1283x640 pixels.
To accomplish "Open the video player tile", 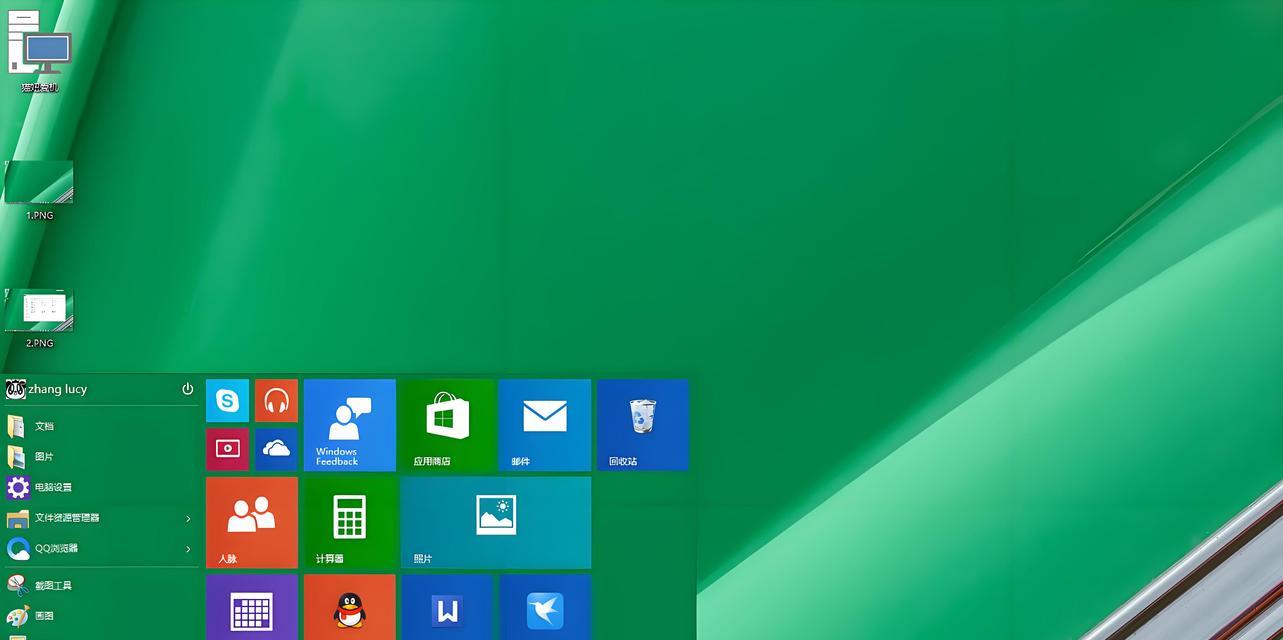I will [x=227, y=449].
